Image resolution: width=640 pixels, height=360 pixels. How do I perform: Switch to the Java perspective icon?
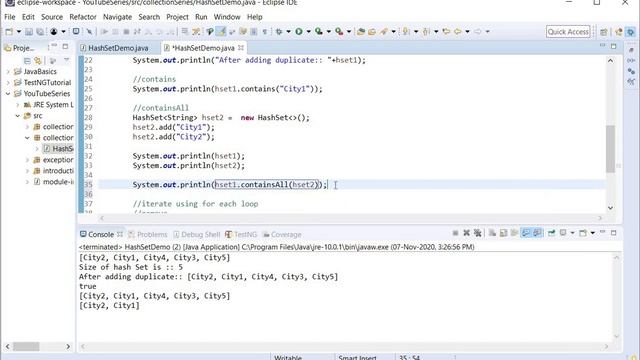tap(619, 32)
